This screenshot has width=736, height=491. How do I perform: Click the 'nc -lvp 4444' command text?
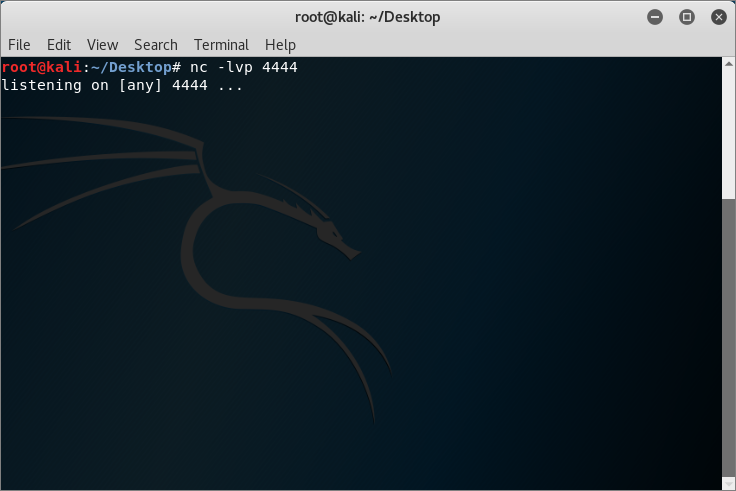tap(244, 67)
